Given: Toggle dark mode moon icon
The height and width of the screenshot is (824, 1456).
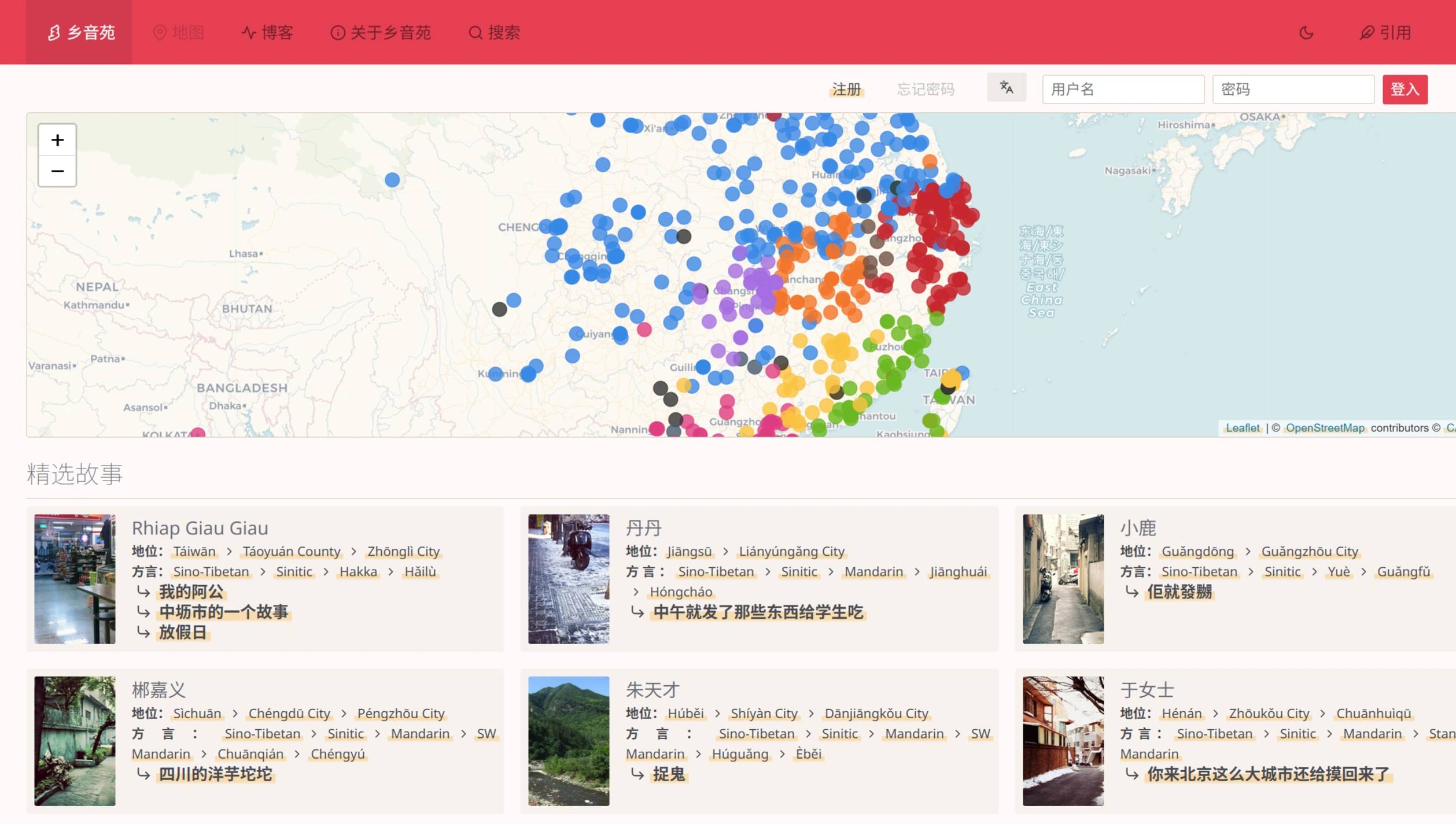Looking at the screenshot, I should pyautogui.click(x=1306, y=32).
